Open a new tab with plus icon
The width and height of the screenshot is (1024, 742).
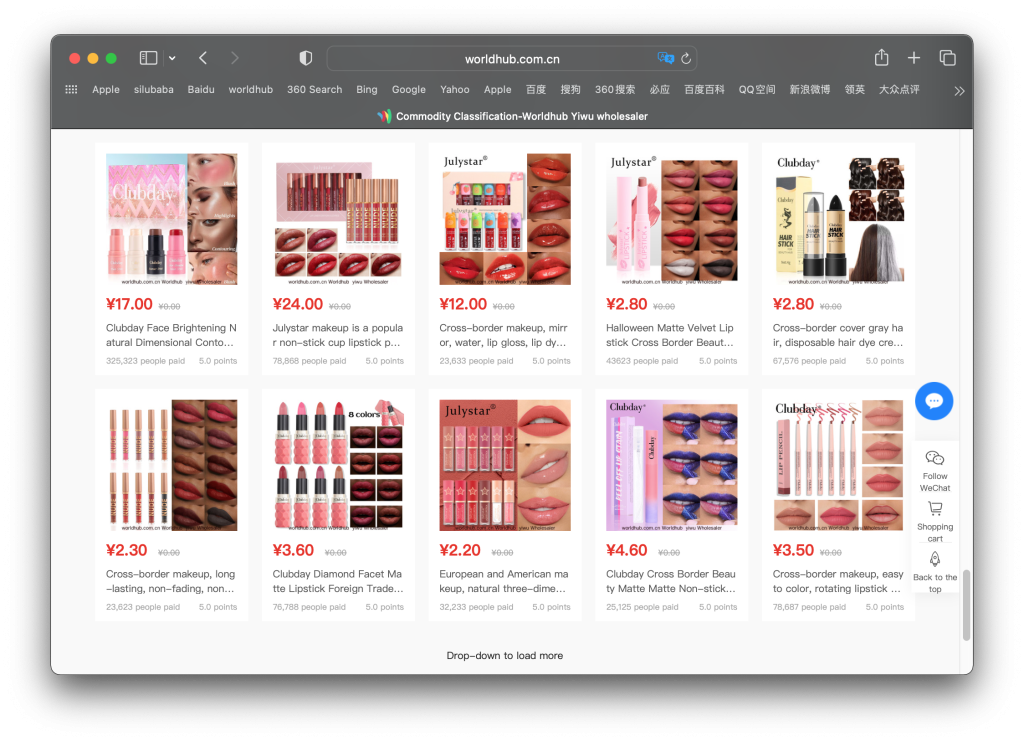coord(914,58)
